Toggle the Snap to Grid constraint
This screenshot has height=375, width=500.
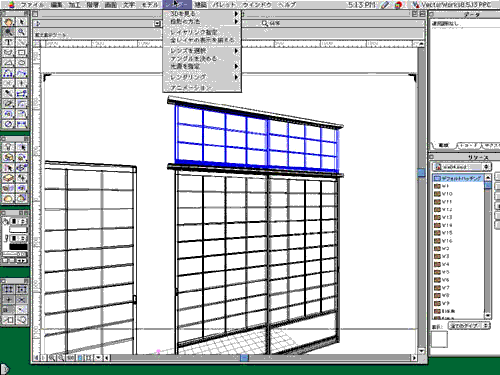click(8, 289)
